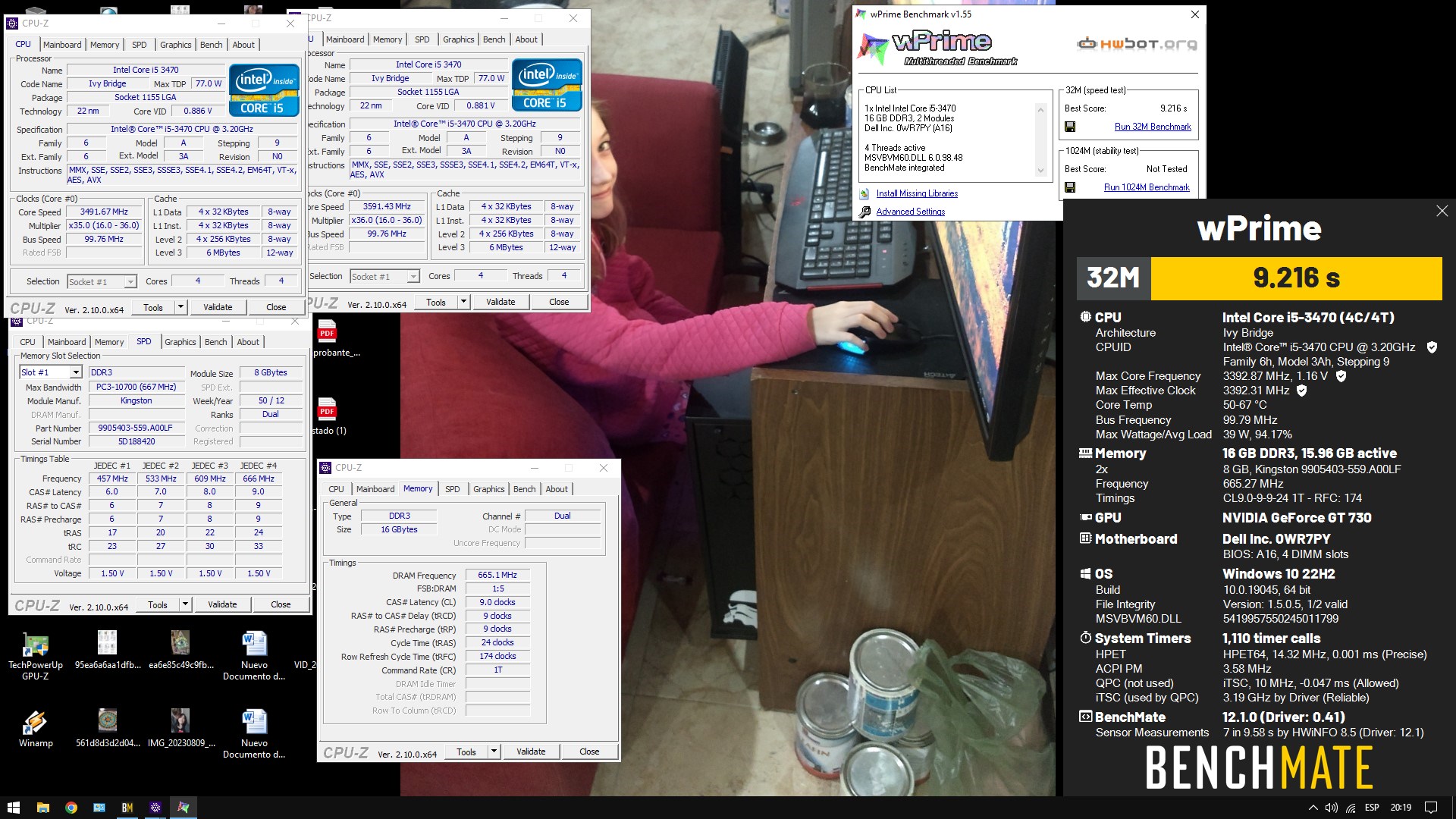Open the ea6e85c49c9fb image file on desktop

[x=180, y=651]
